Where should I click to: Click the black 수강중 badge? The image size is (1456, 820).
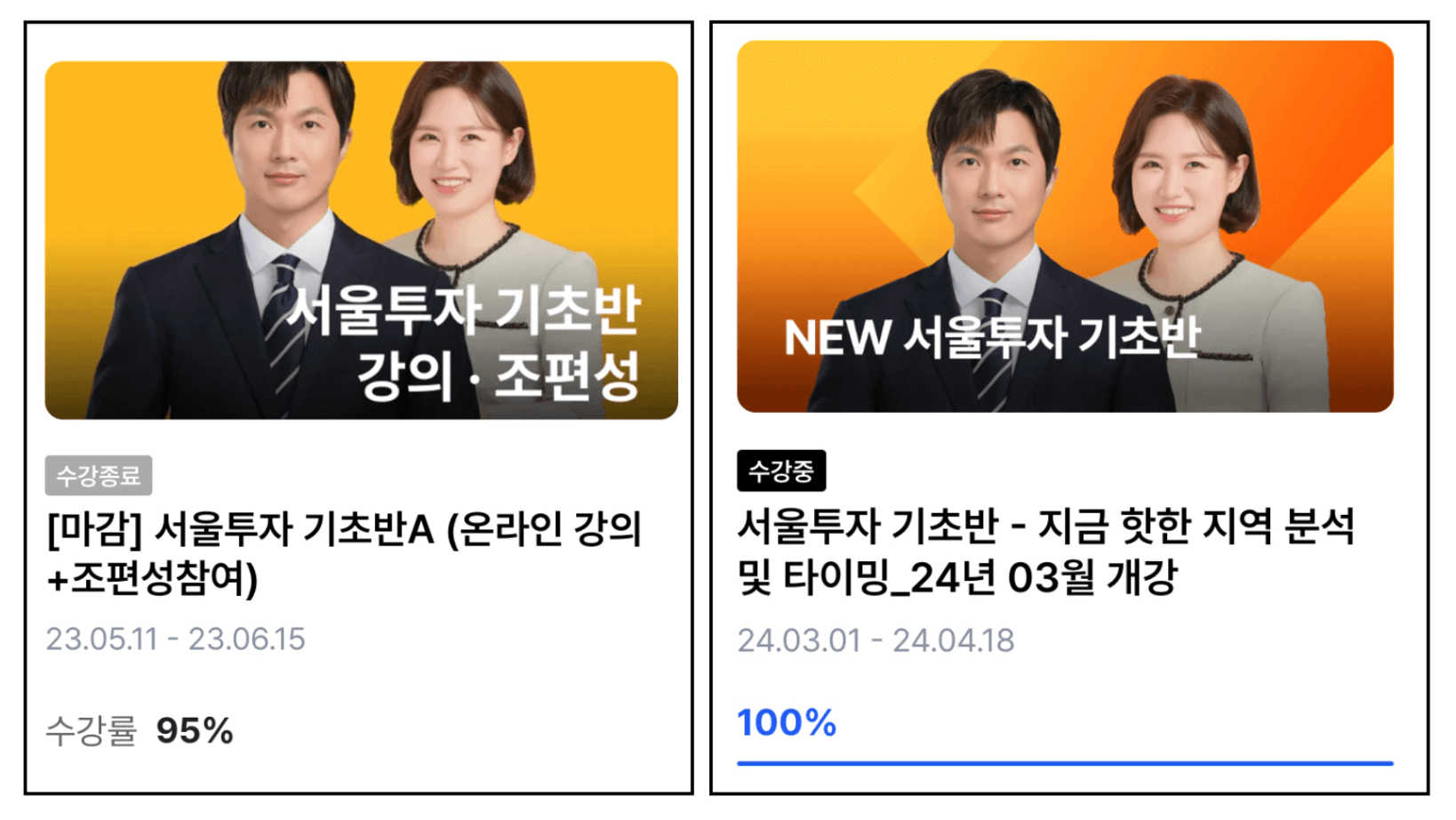(781, 470)
